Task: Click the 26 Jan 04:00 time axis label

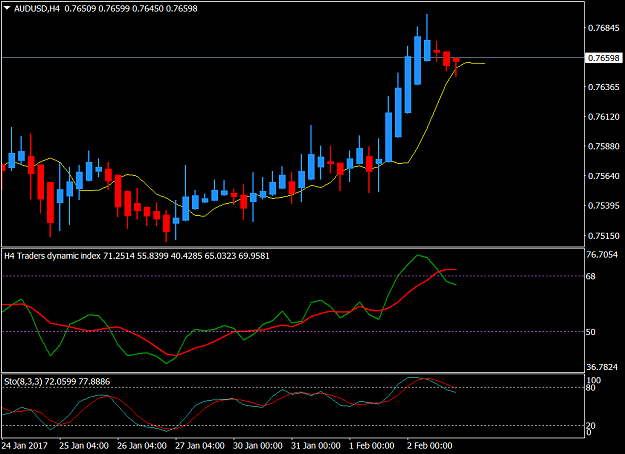Action: click(142, 446)
